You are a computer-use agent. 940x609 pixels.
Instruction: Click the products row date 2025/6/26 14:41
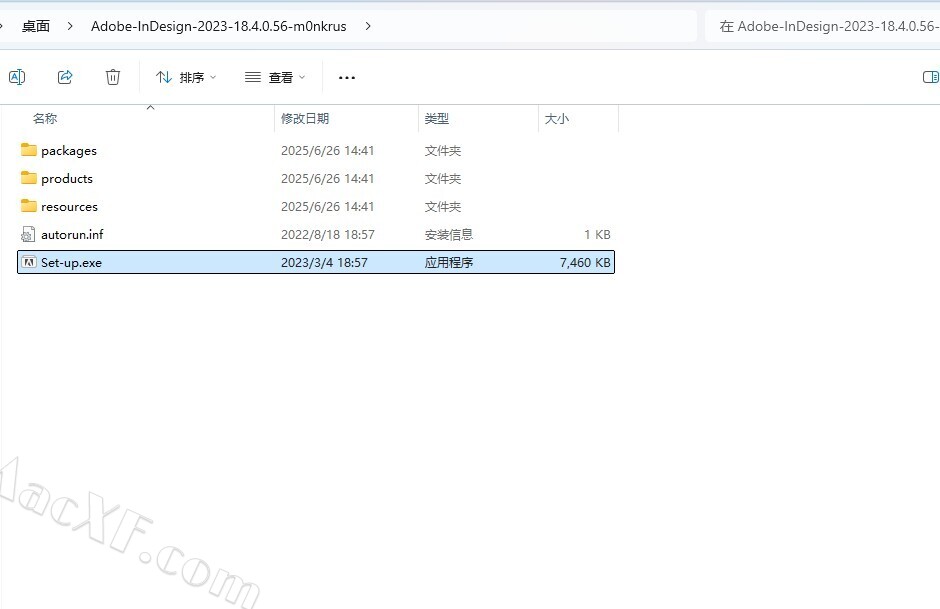tap(328, 179)
